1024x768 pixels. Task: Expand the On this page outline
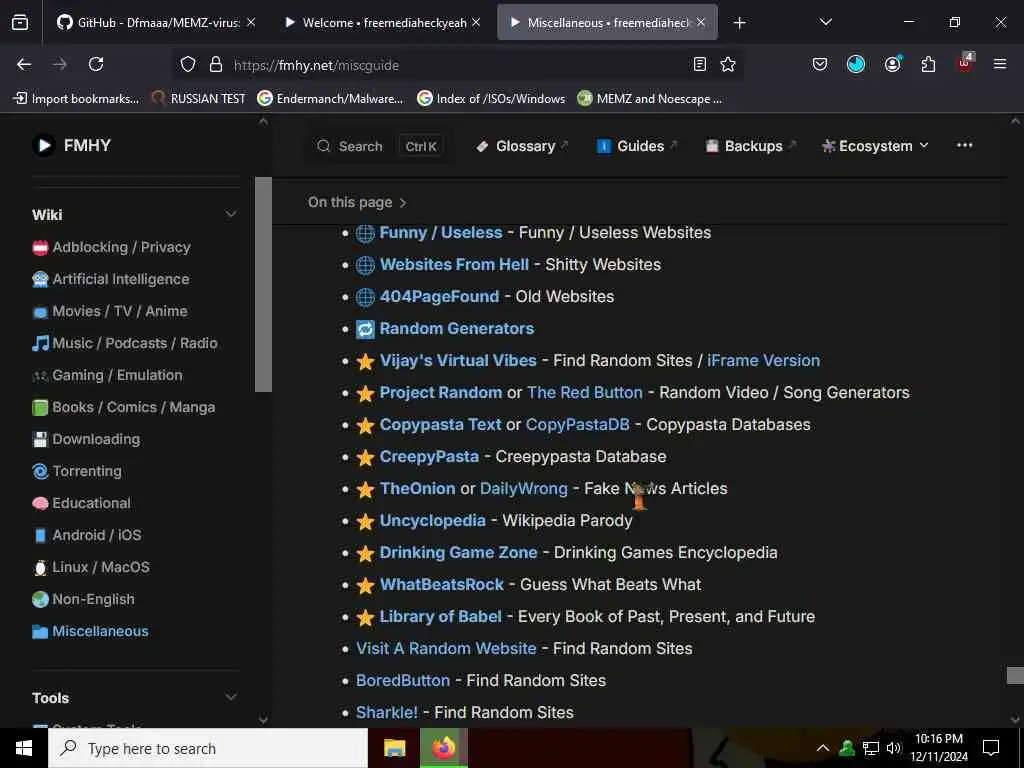pos(357,202)
